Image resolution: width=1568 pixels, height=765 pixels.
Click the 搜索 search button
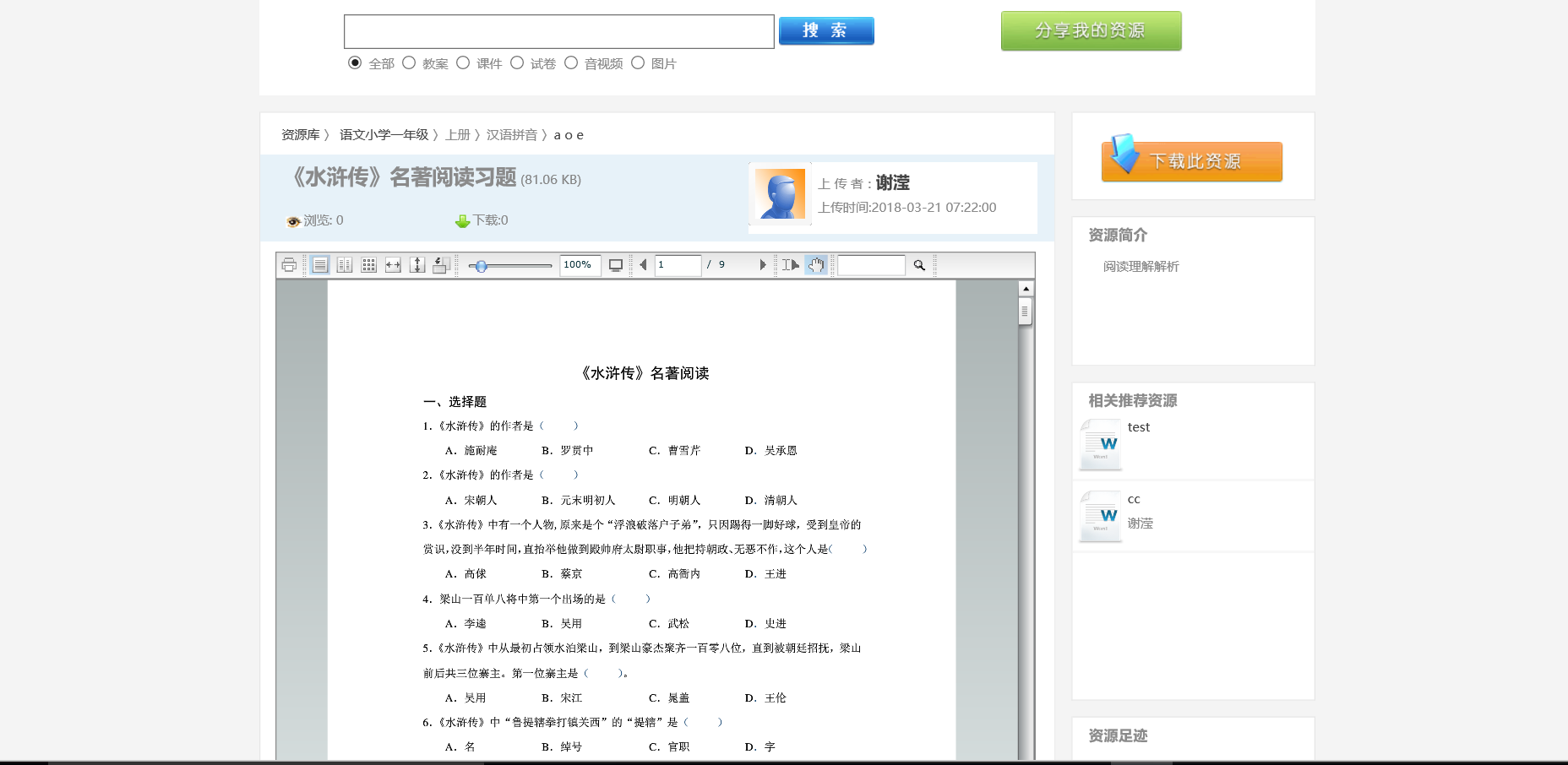click(825, 31)
